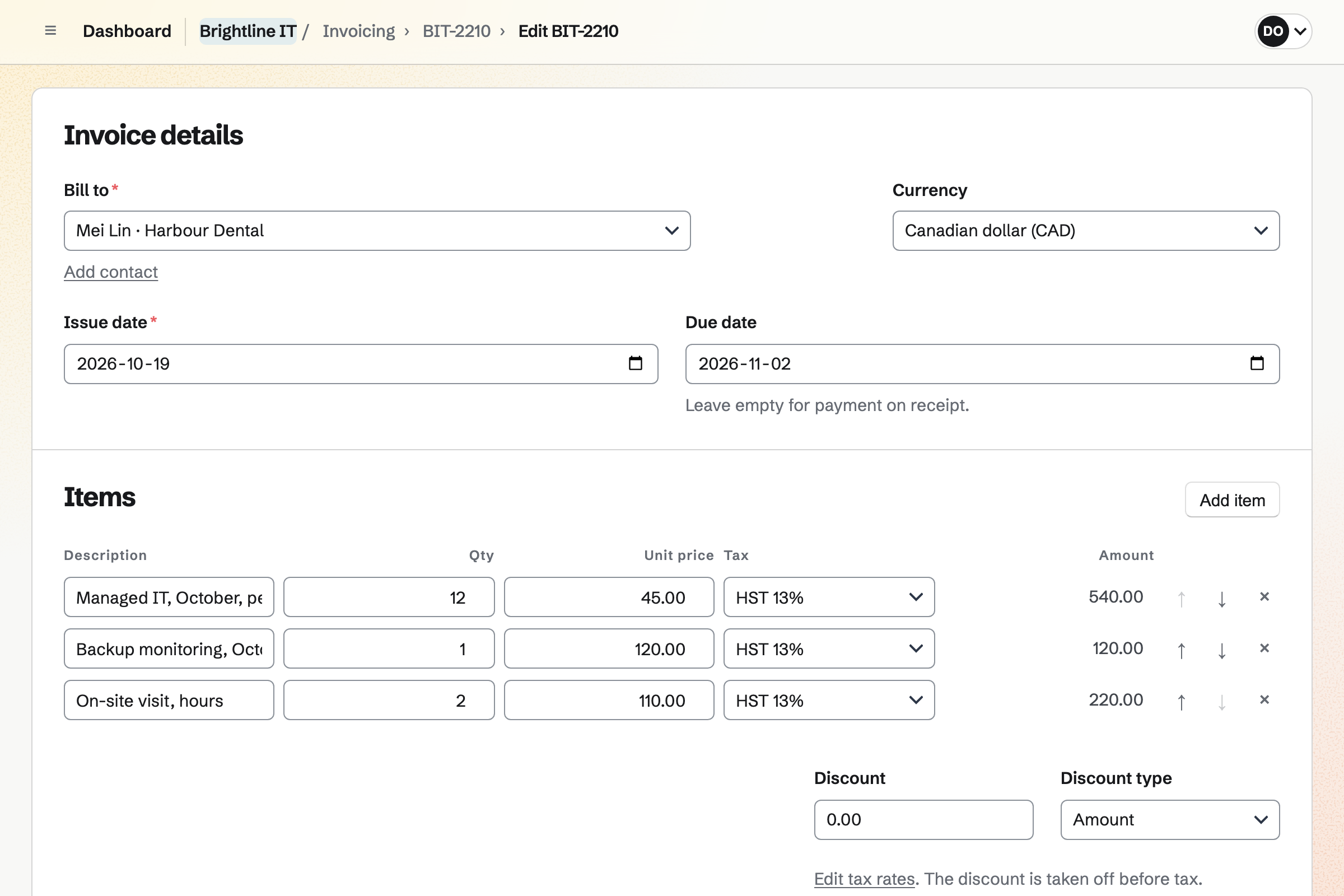This screenshot has height=896, width=1344.
Task: Click the 'Leave empty for payment on receipt' hint
Action: [827, 405]
